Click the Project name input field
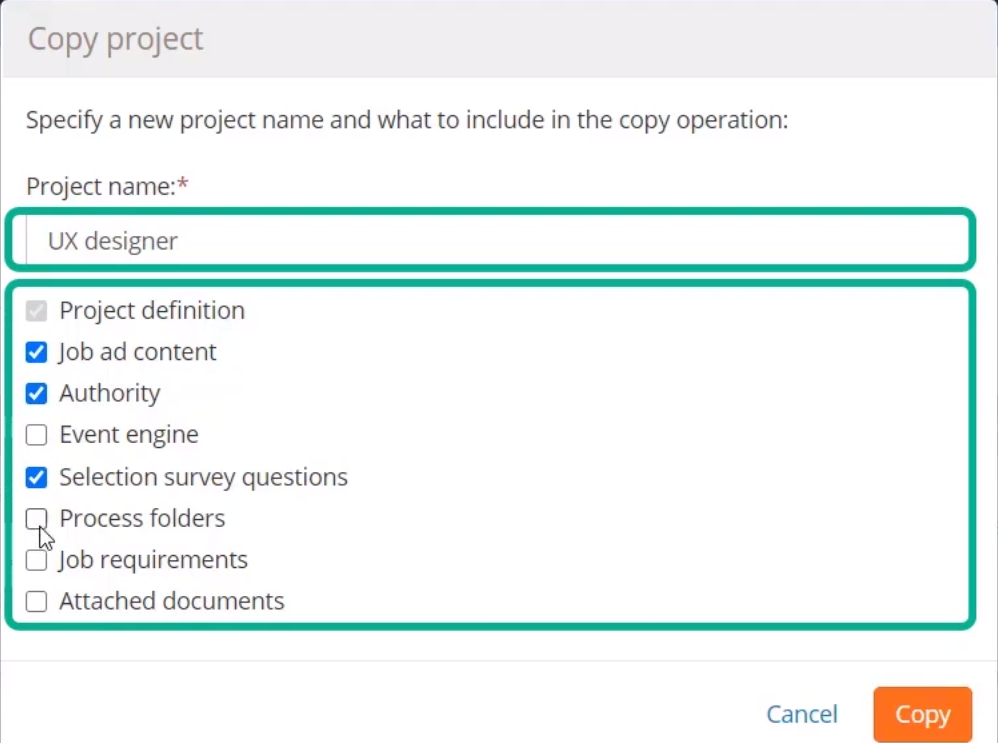This screenshot has width=998, height=743. [x=497, y=241]
